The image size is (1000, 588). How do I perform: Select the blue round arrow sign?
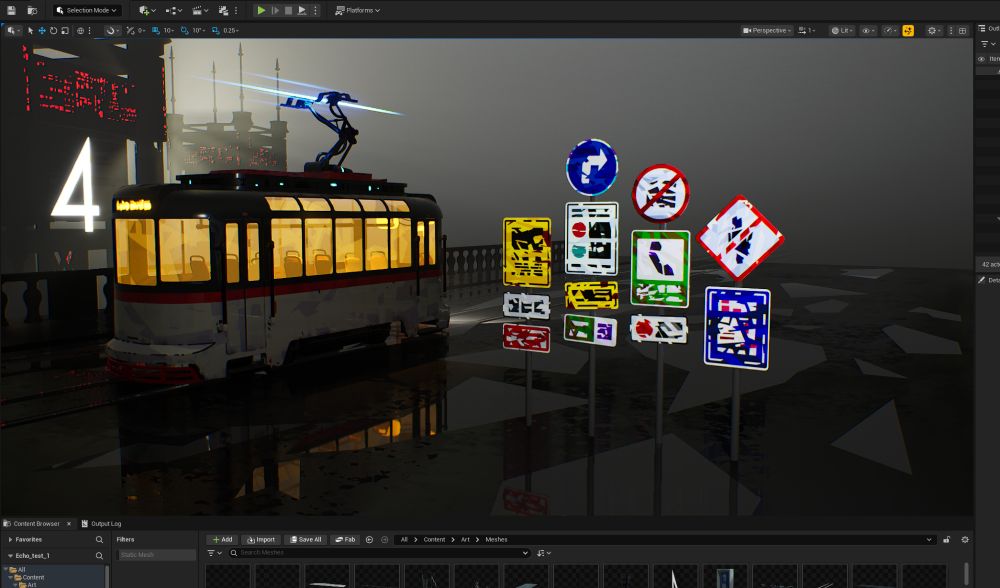pos(592,167)
